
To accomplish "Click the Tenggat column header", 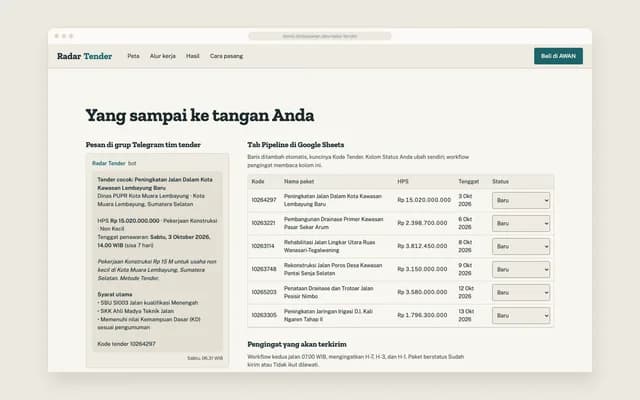I will click(469, 181).
